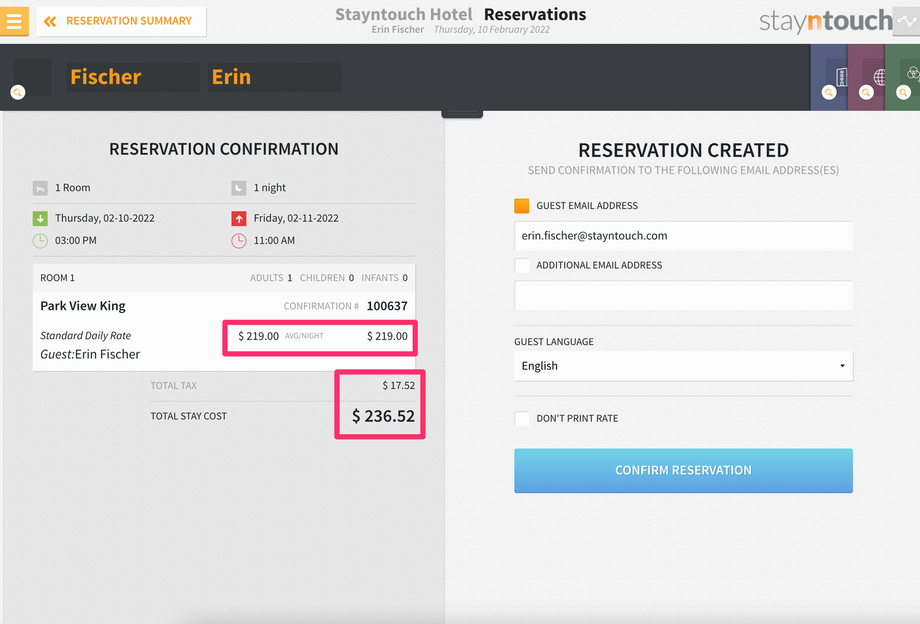Image resolution: width=920 pixels, height=624 pixels.
Task: Click the Guest Email Address label
Action: pos(587,206)
